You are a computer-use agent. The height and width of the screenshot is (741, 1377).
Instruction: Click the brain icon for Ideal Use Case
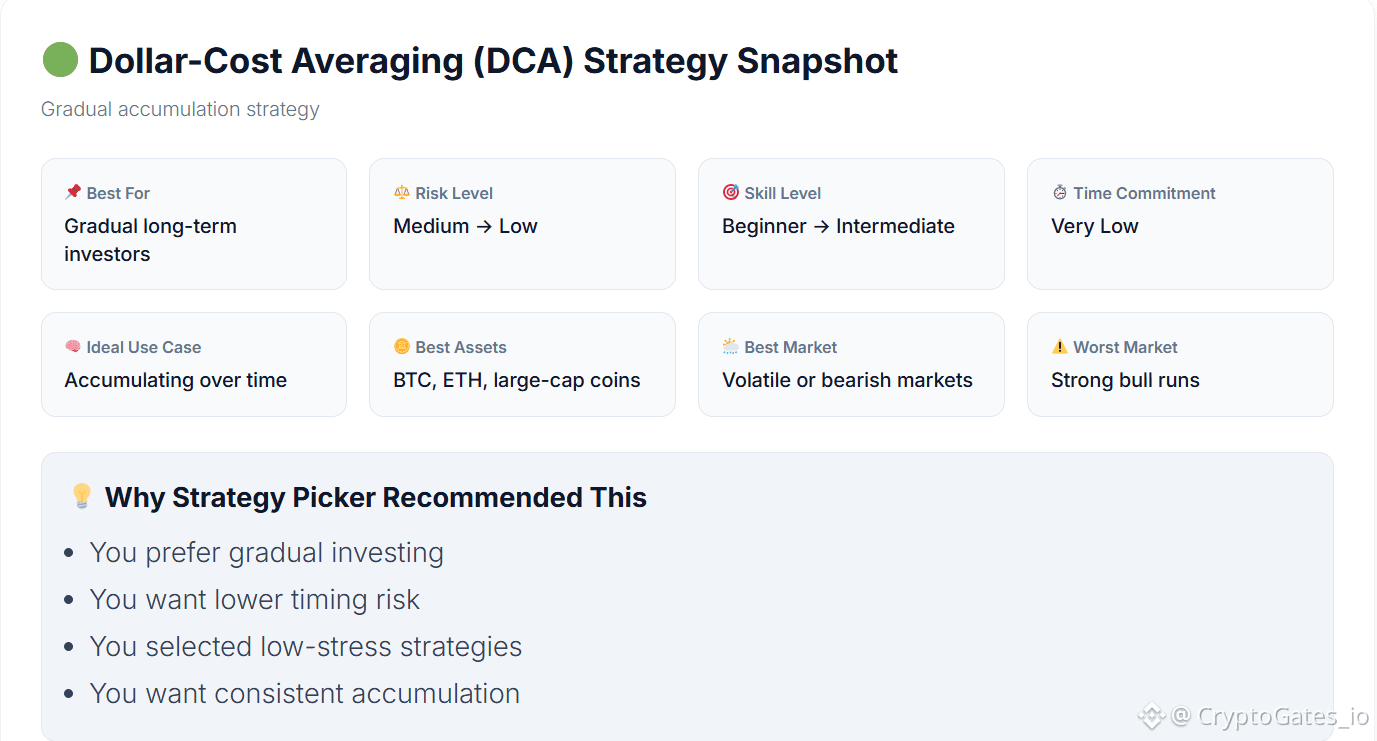pos(73,346)
